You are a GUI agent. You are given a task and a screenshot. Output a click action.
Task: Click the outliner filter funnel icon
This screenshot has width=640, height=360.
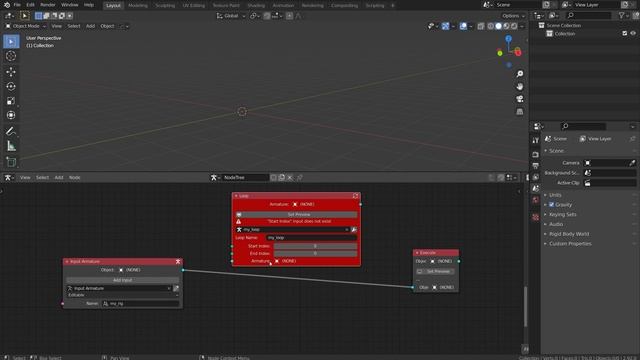click(622, 16)
